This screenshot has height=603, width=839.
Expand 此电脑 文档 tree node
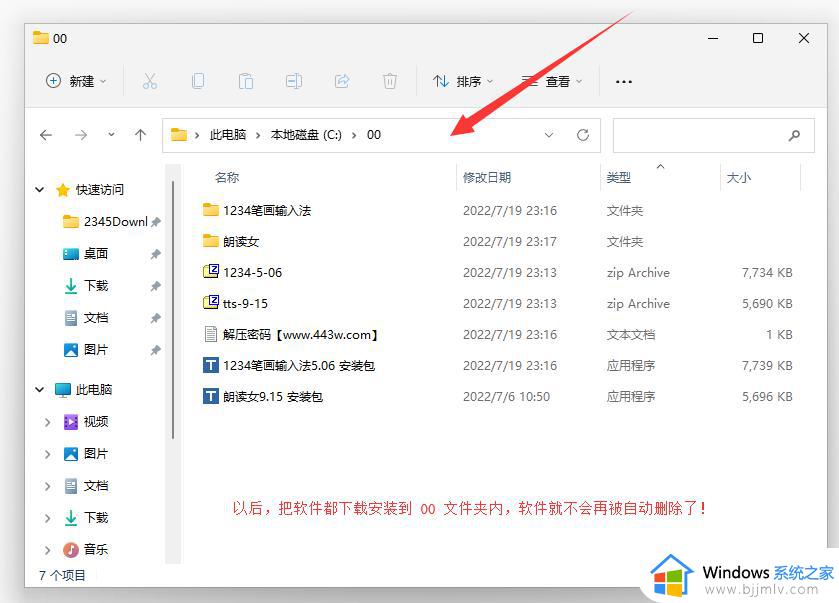click(48, 486)
